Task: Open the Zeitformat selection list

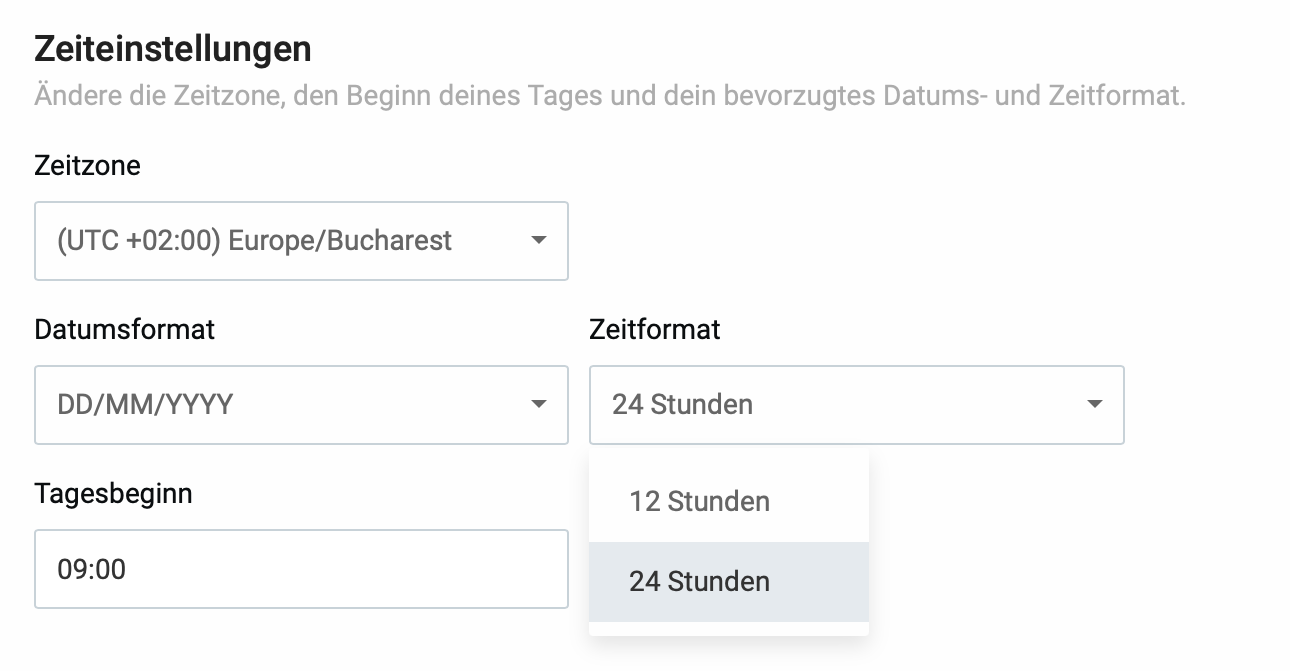Action: point(857,405)
